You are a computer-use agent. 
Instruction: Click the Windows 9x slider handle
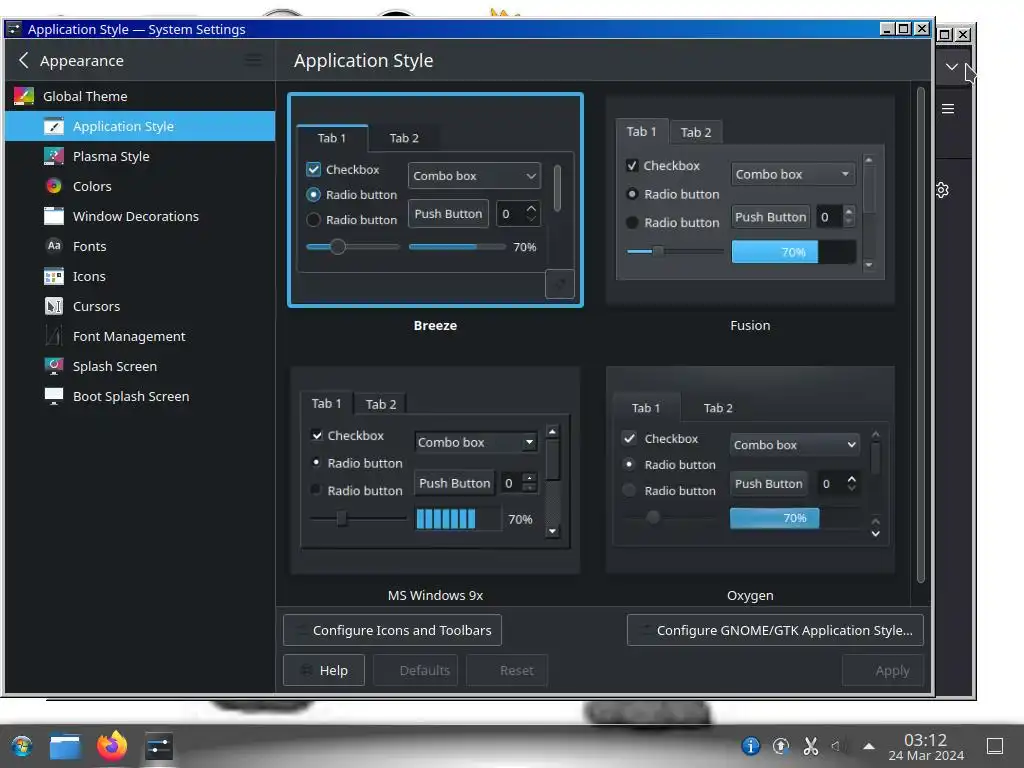(342, 519)
